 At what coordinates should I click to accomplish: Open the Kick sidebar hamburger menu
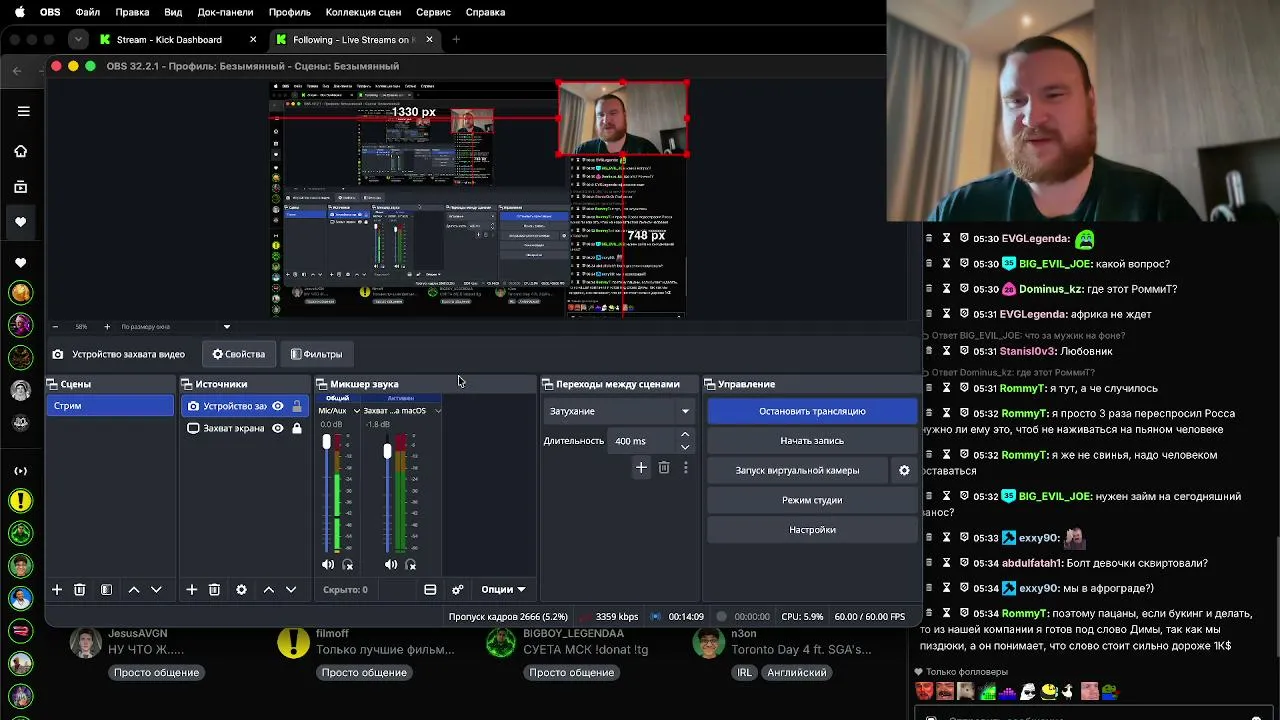click(23, 111)
